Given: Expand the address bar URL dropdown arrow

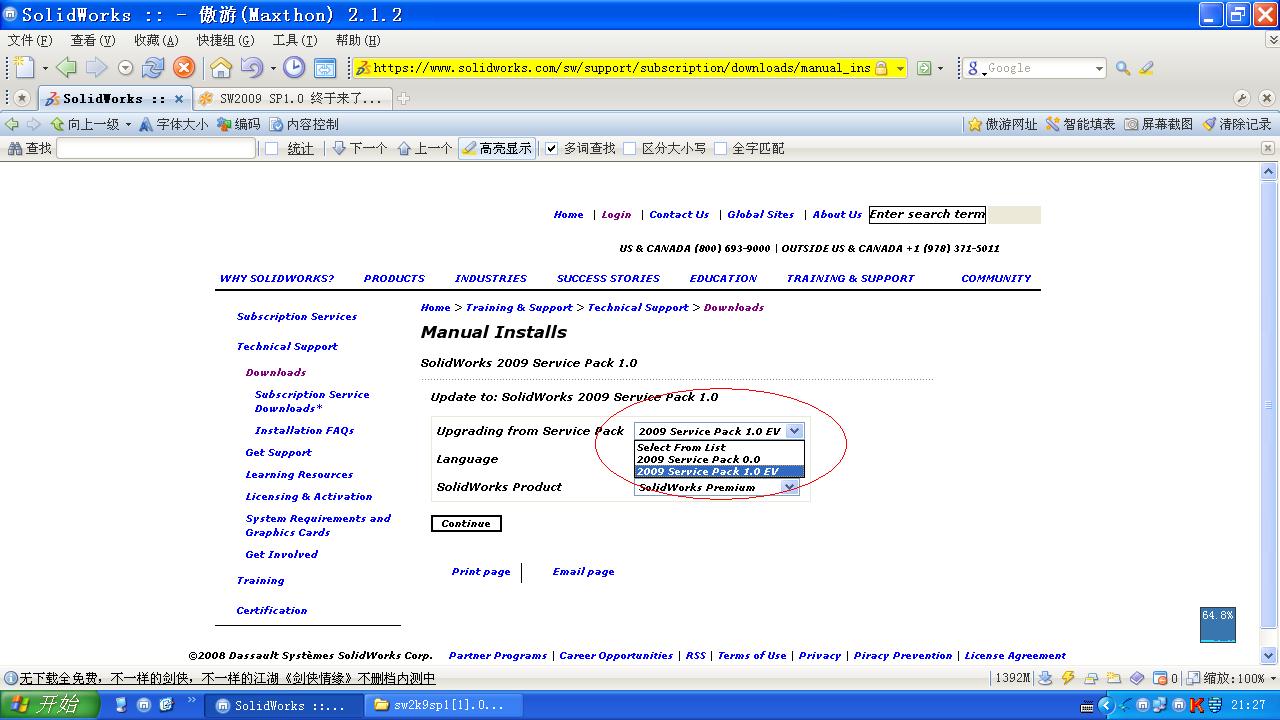Looking at the screenshot, I should click(x=900, y=68).
